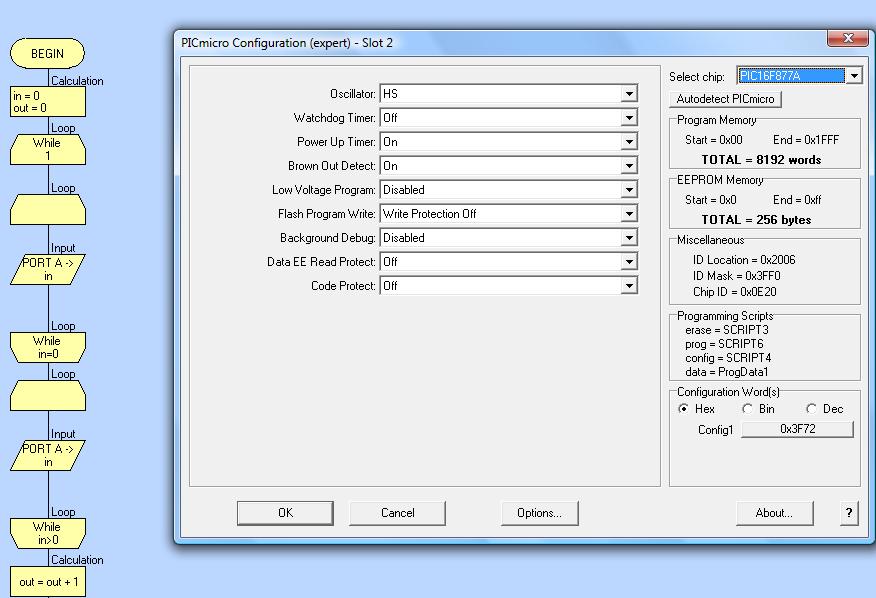
Task: Click the 'TOTAL = 256 bytes' text
Action: (756, 220)
